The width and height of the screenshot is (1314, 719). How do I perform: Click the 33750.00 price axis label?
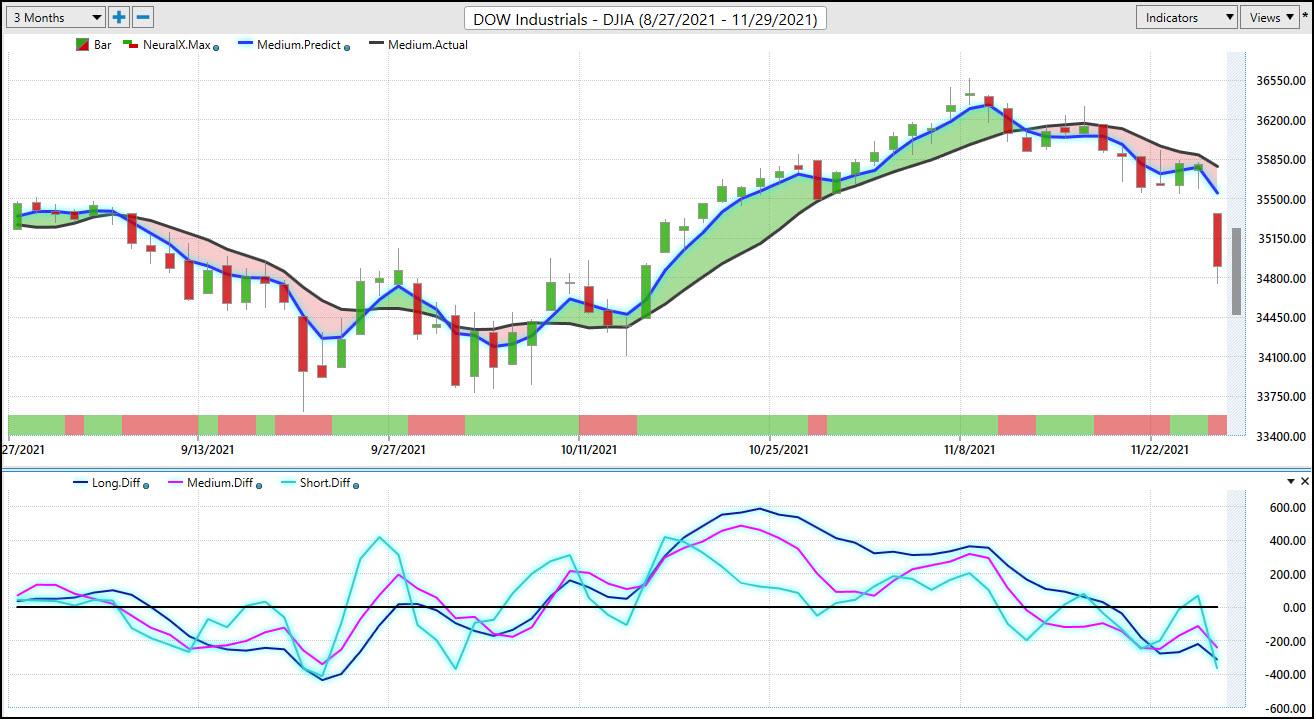pos(1281,396)
